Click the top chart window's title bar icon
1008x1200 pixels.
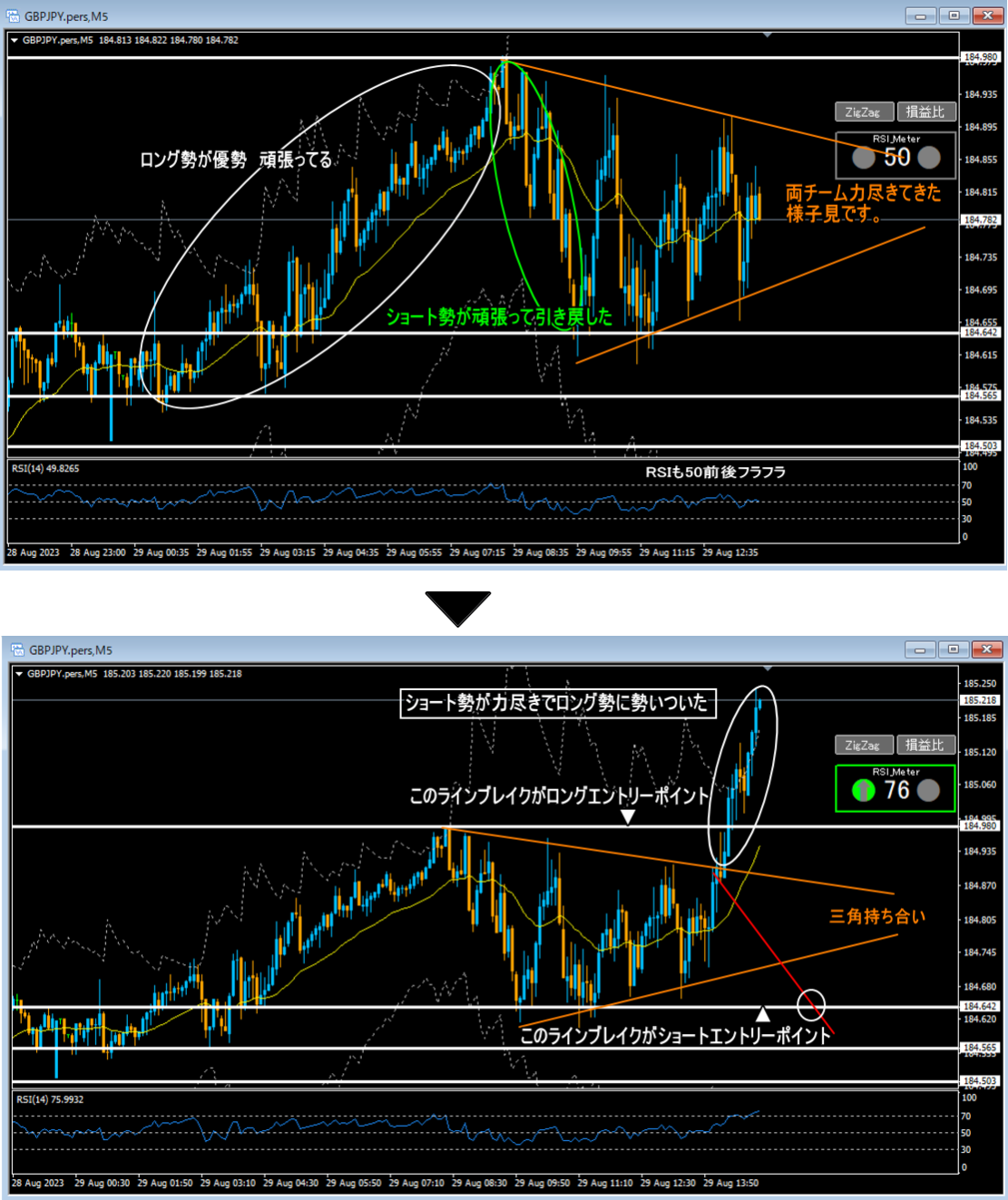click(14, 16)
